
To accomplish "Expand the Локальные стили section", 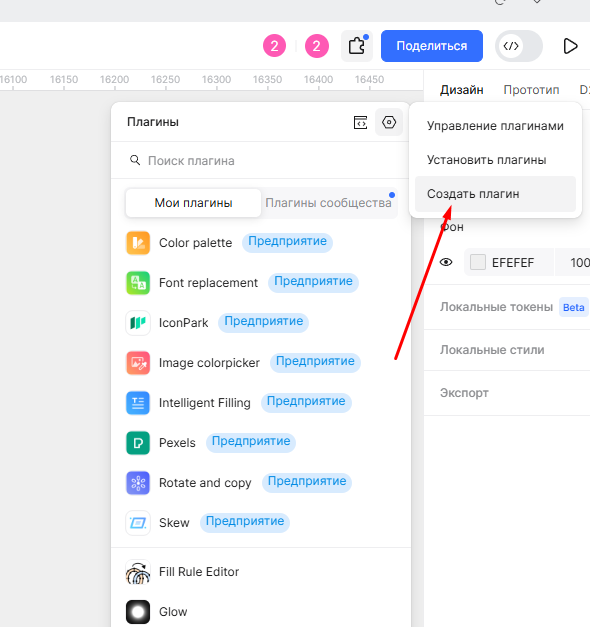I will point(492,350).
